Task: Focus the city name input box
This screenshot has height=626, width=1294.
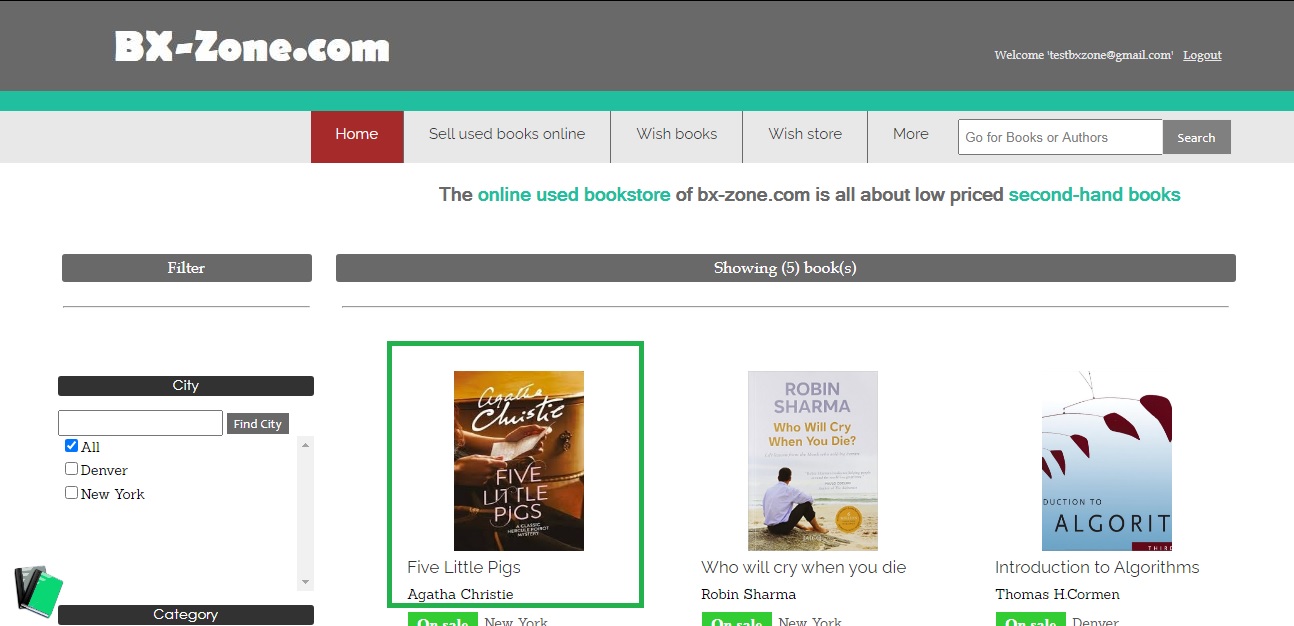Action: [x=140, y=423]
